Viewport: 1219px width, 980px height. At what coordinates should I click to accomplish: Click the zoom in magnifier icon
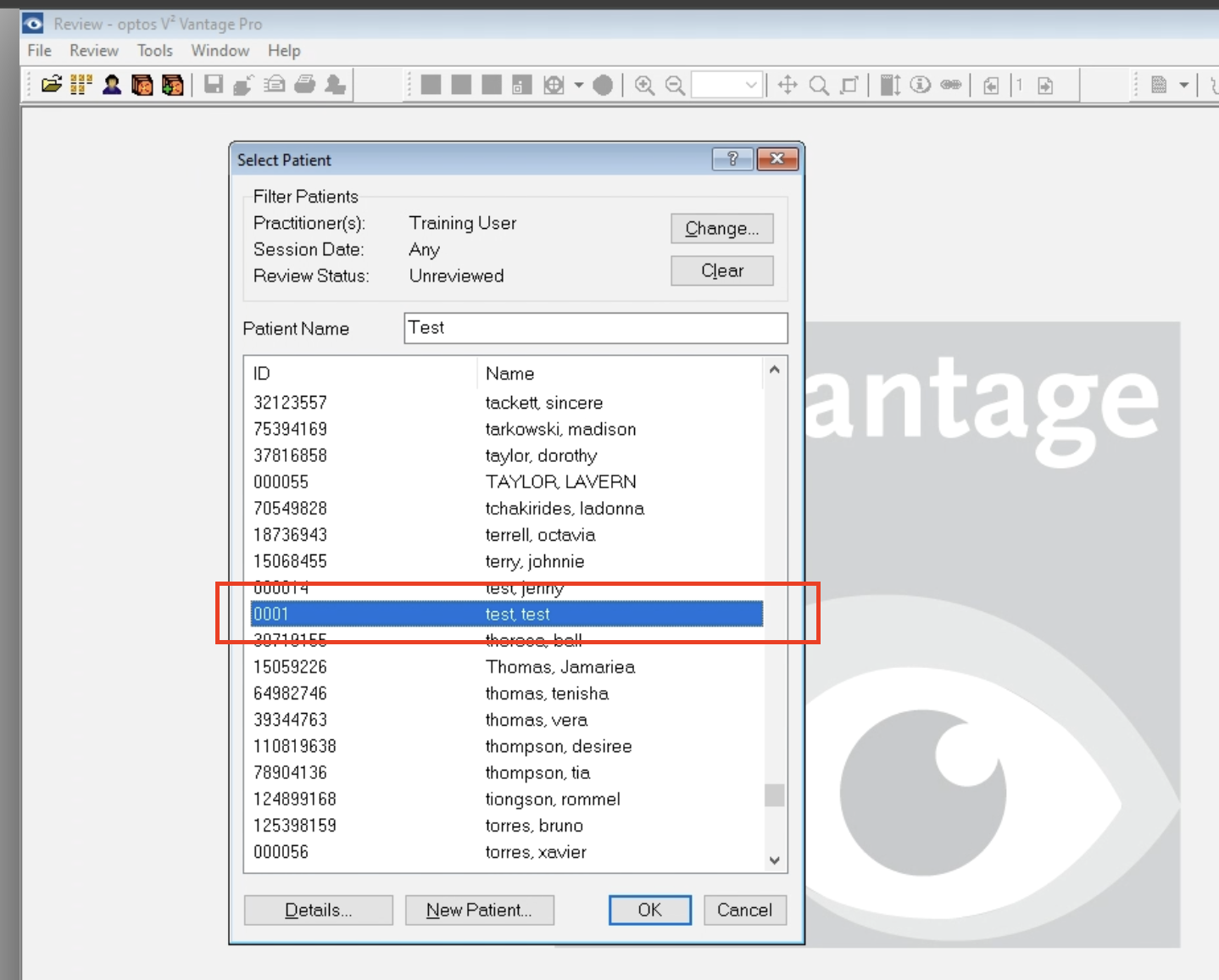(644, 85)
